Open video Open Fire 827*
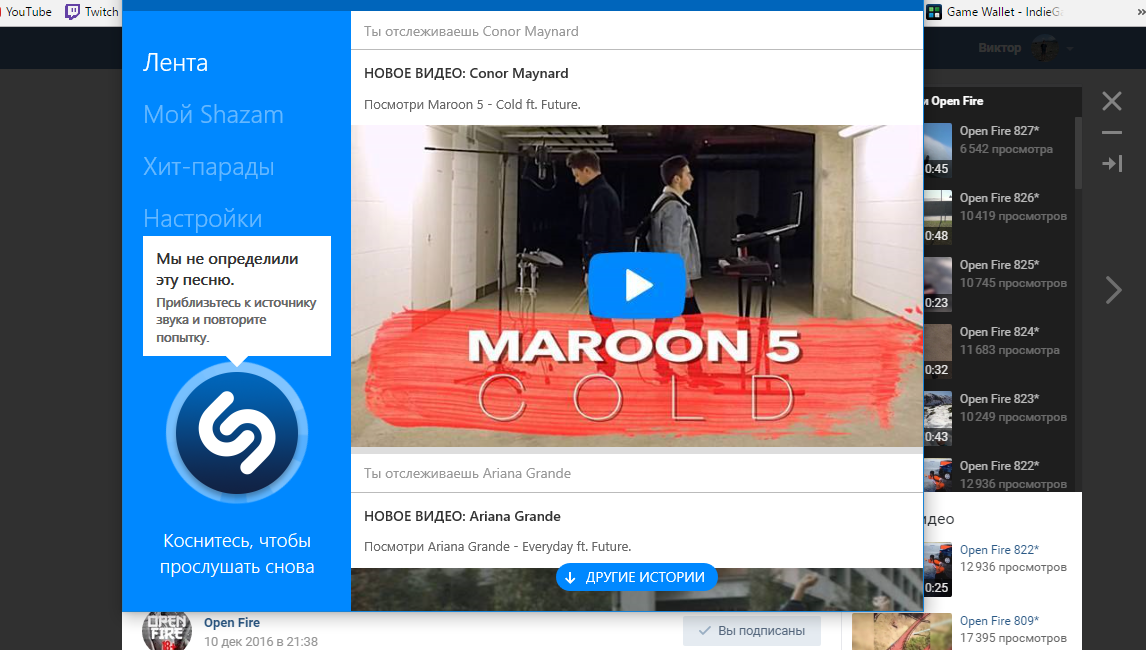The height and width of the screenshot is (650, 1146). click(x=999, y=131)
